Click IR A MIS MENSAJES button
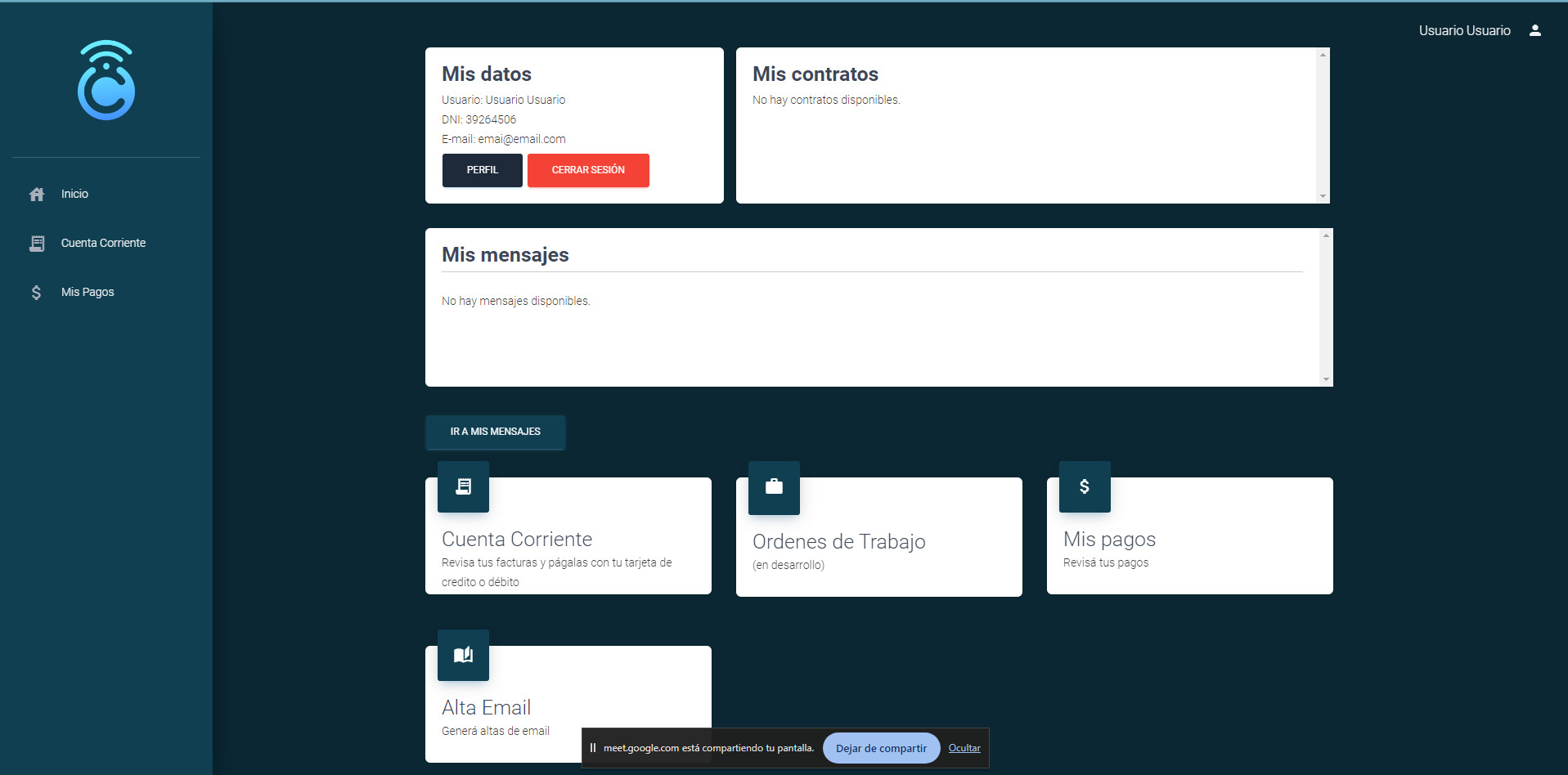 pyautogui.click(x=495, y=432)
